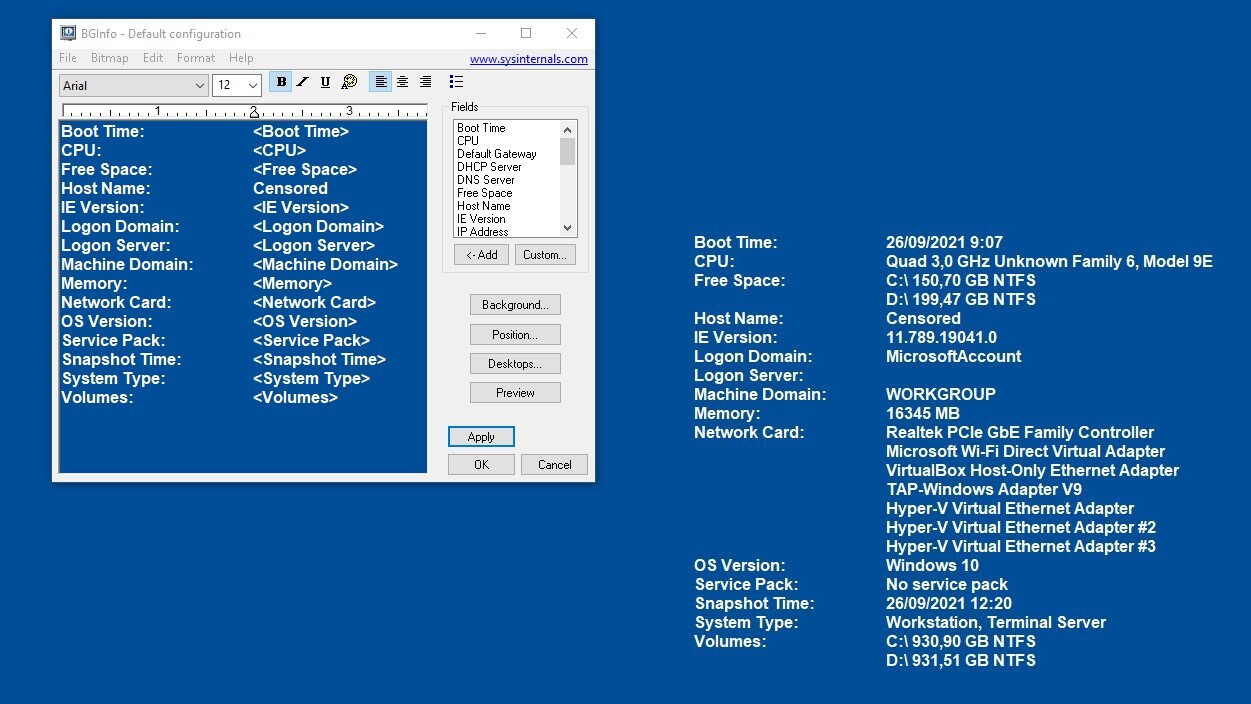The image size is (1251, 704).
Task: Align text left
Action: [380, 83]
